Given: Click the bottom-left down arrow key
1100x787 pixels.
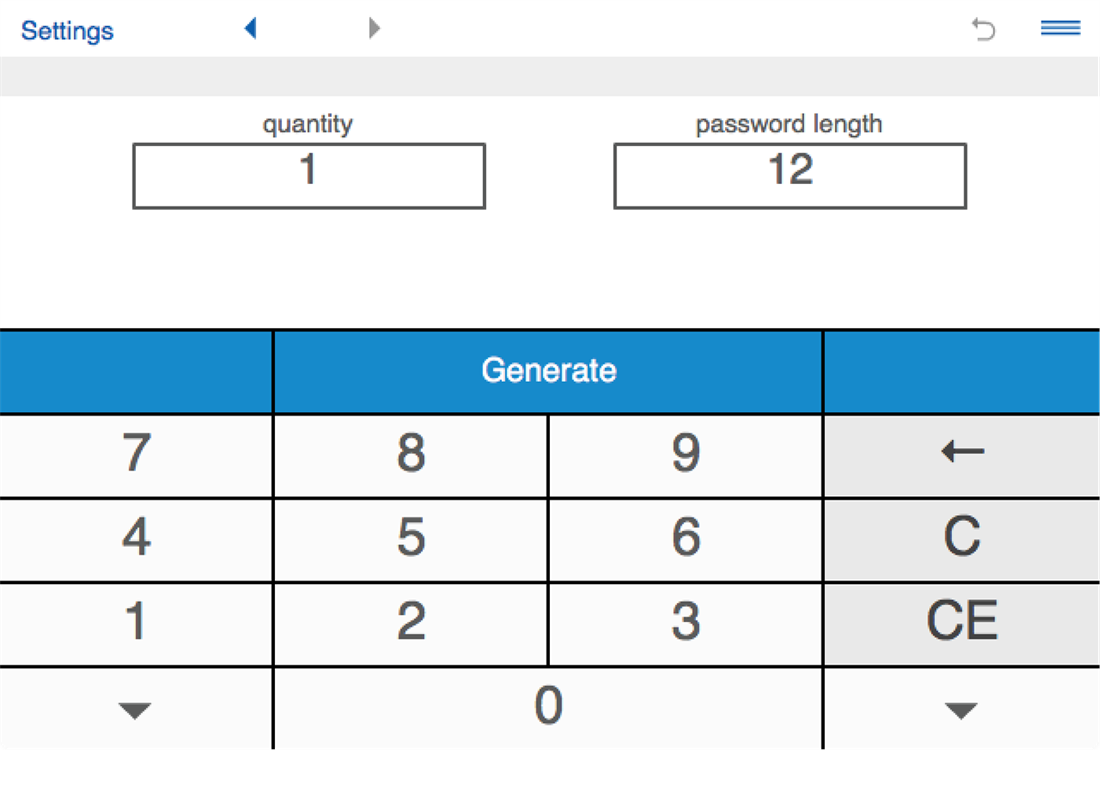Looking at the screenshot, I should click(135, 710).
